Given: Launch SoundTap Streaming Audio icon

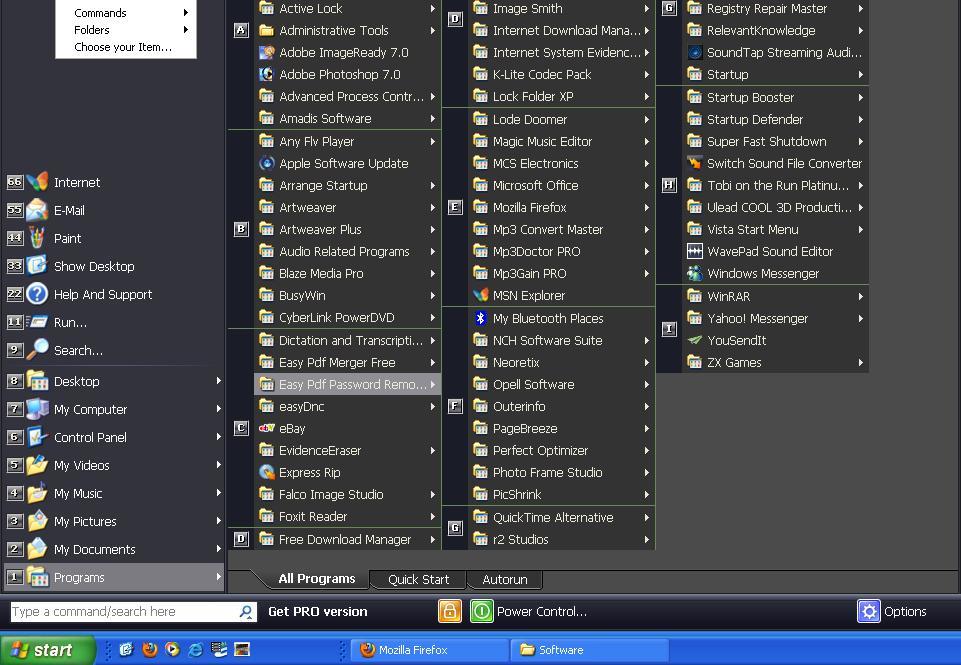Looking at the screenshot, I should [694, 53].
